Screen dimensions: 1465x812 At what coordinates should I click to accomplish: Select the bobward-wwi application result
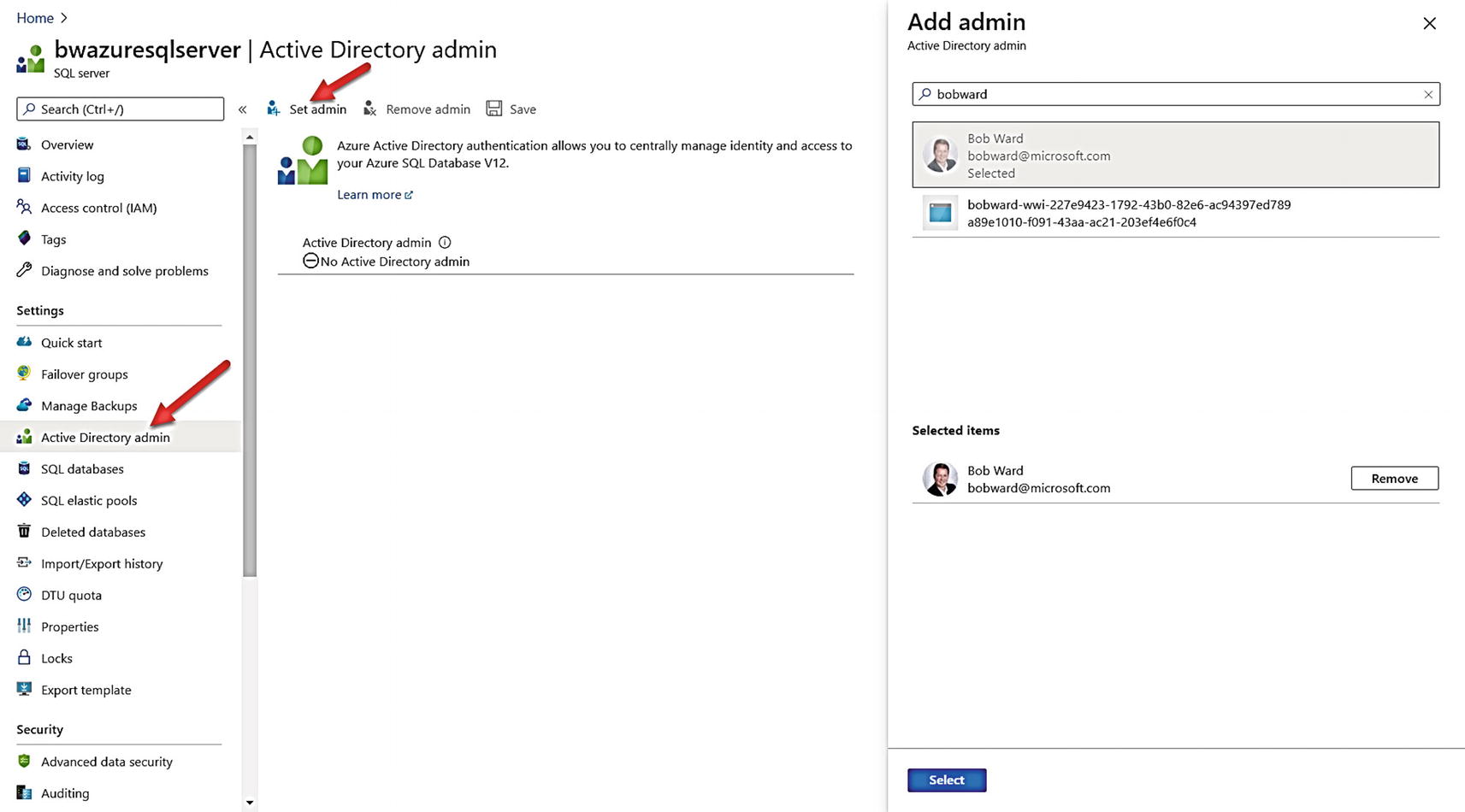(x=1176, y=213)
